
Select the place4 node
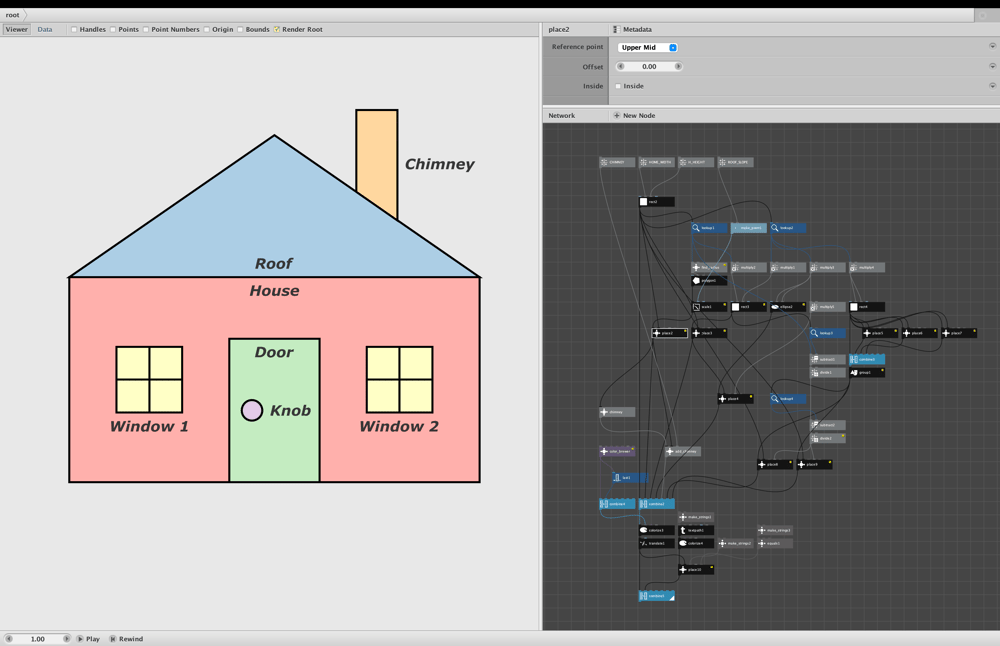[x=735, y=399]
